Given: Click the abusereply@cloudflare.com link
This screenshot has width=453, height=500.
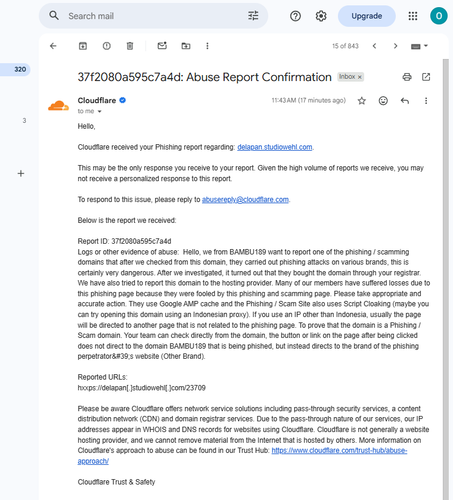Looking at the screenshot, I should [245, 200].
